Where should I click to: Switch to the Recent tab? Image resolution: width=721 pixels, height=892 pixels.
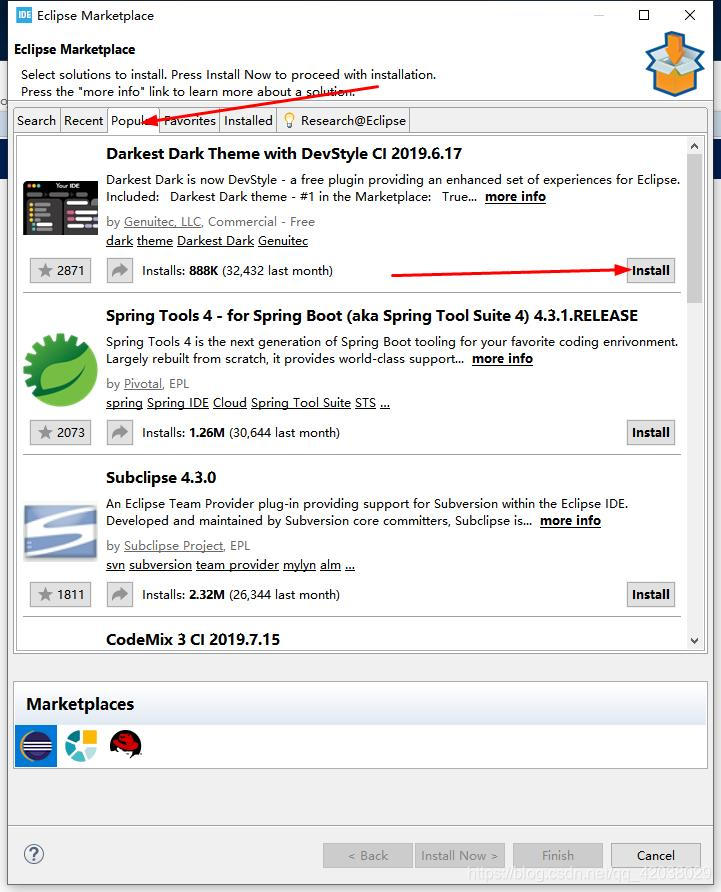84,121
